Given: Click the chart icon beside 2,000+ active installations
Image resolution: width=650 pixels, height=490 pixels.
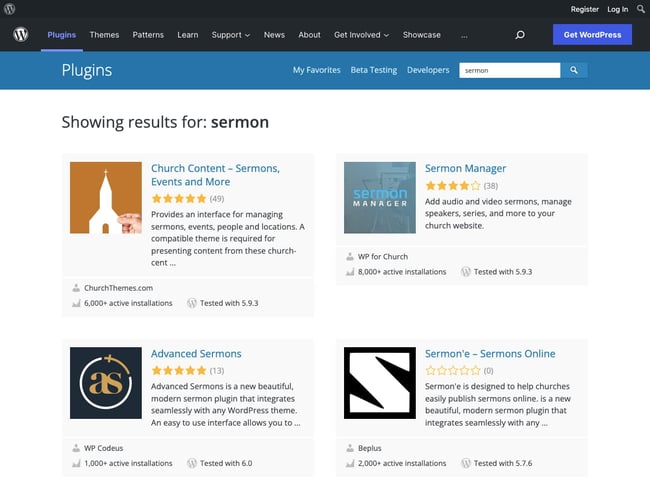Looking at the screenshot, I should pyautogui.click(x=350, y=463).
